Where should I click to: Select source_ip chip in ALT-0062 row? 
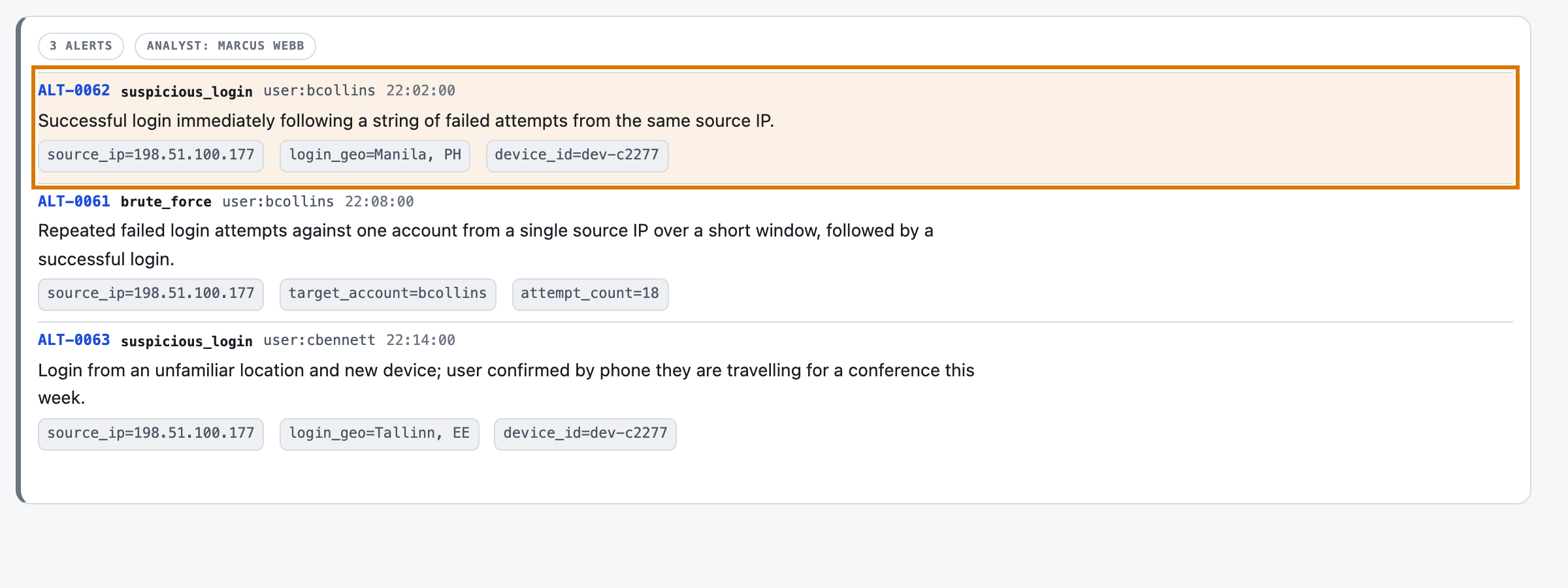[151, 155]
